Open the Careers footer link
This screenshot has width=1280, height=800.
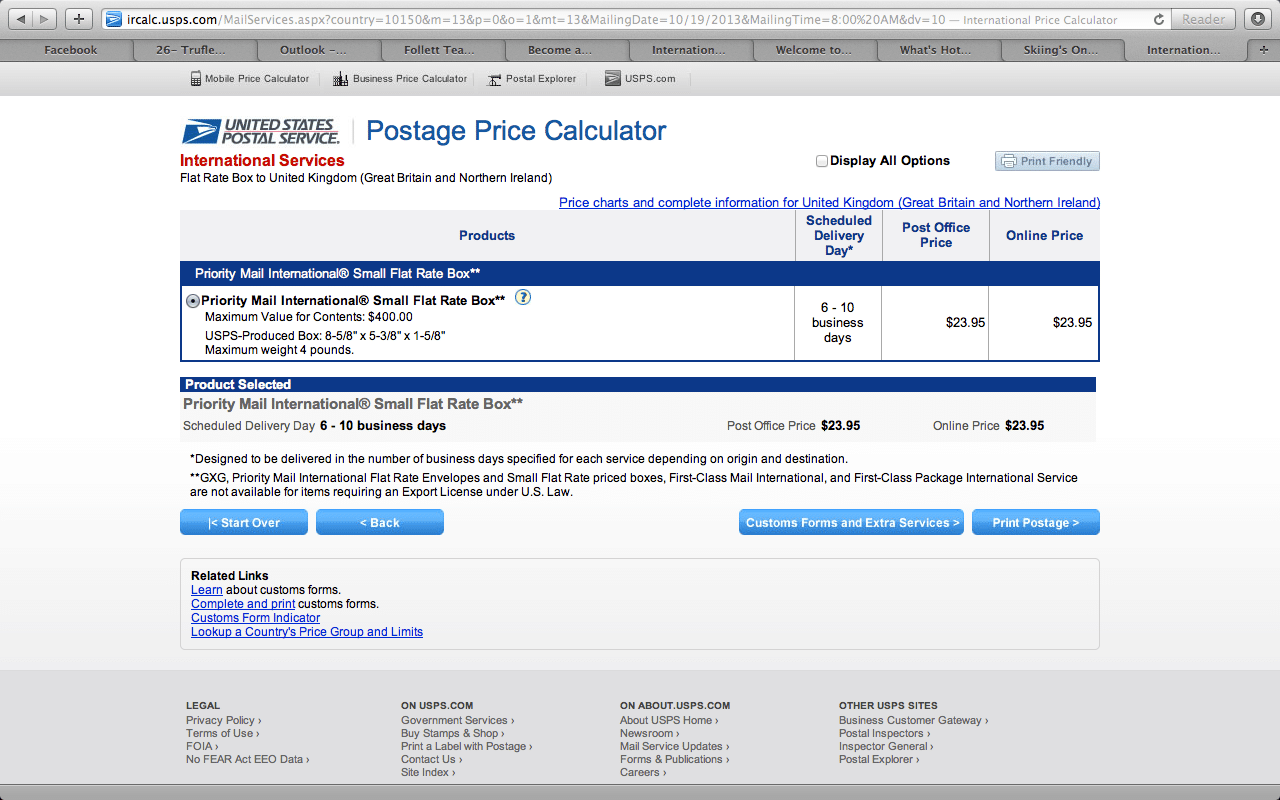tap(642, 772)
